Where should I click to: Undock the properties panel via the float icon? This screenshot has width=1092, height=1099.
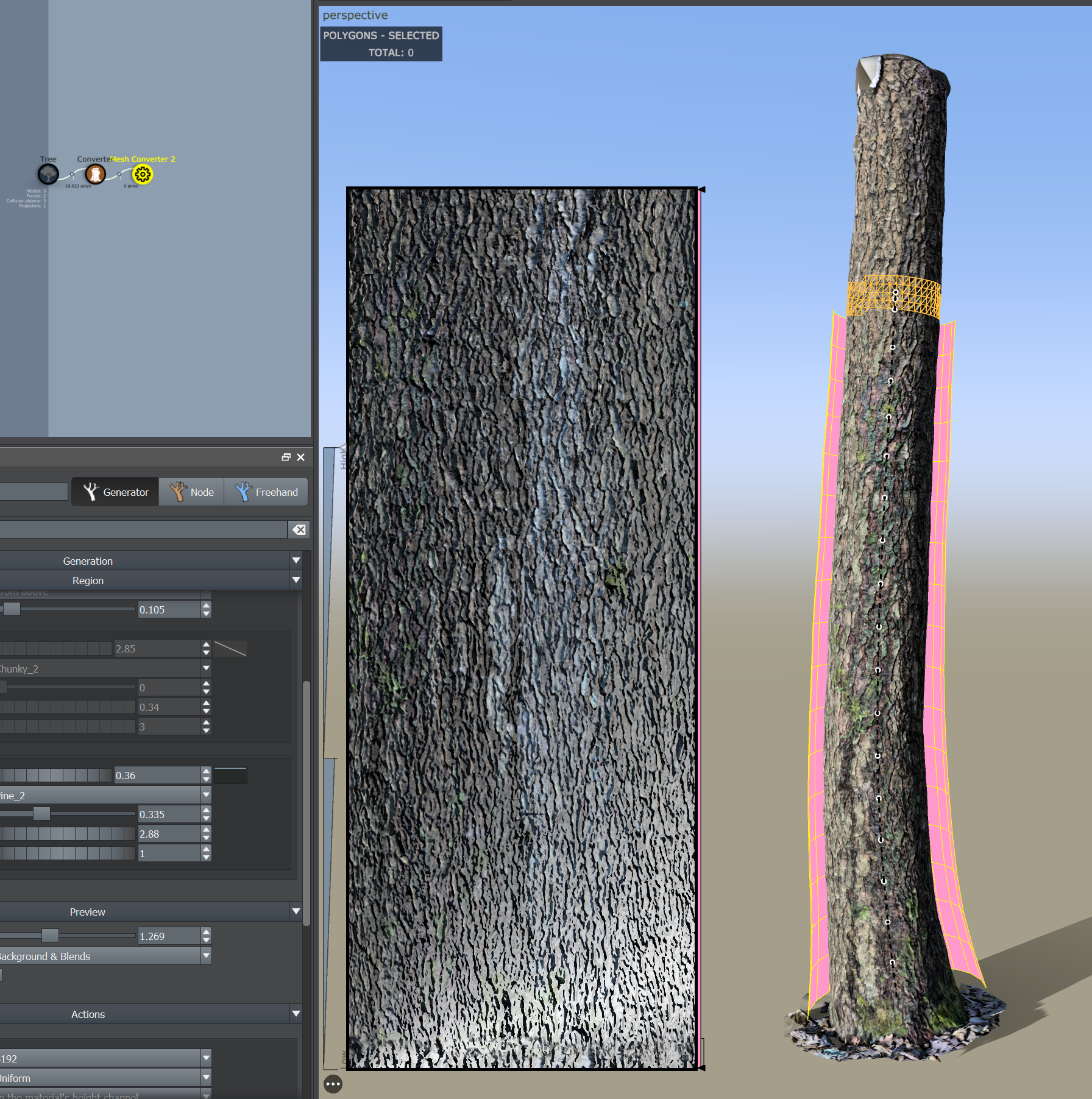pos(285,457)
